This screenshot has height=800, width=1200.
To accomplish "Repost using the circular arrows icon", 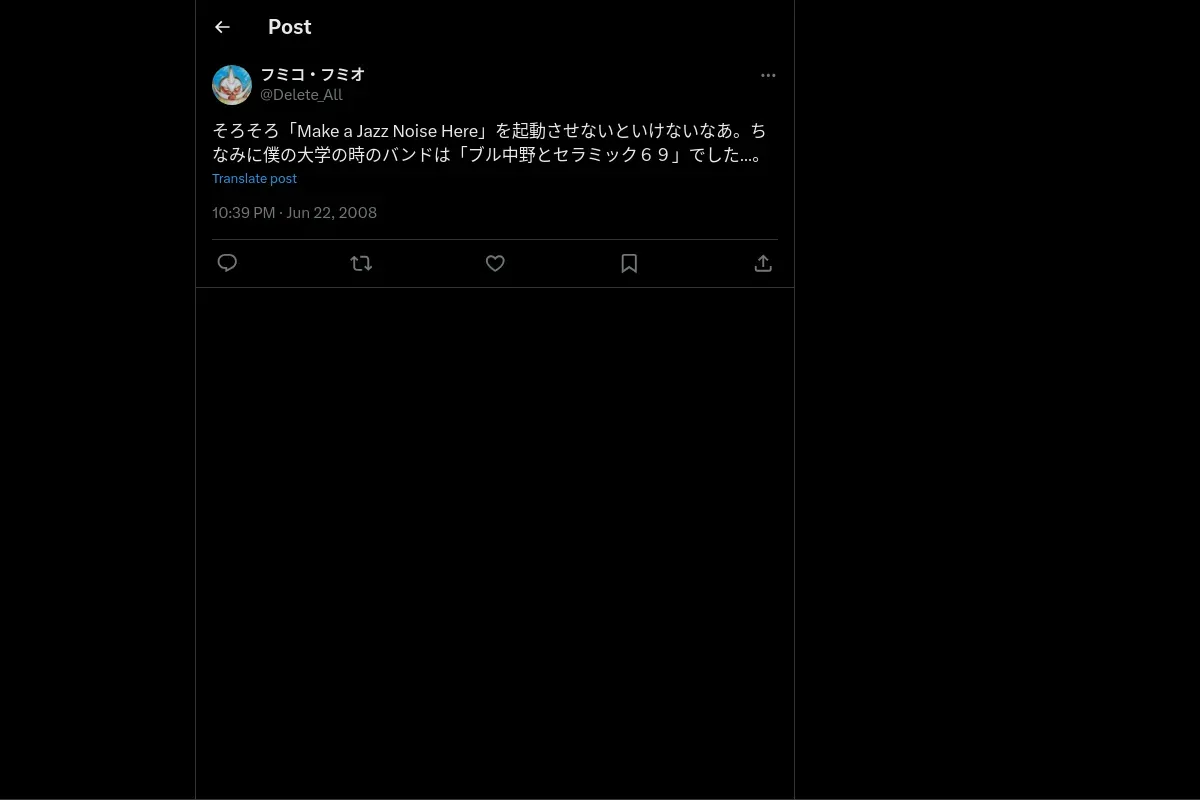I will [361, 263].
